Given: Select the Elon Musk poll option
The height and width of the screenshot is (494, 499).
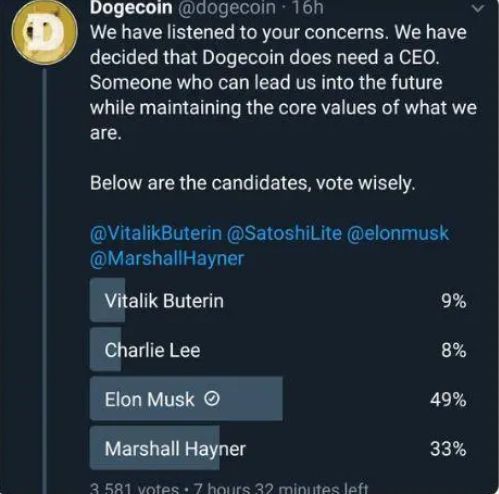Looking at the screenshot, I should click(x=278, y=399).
